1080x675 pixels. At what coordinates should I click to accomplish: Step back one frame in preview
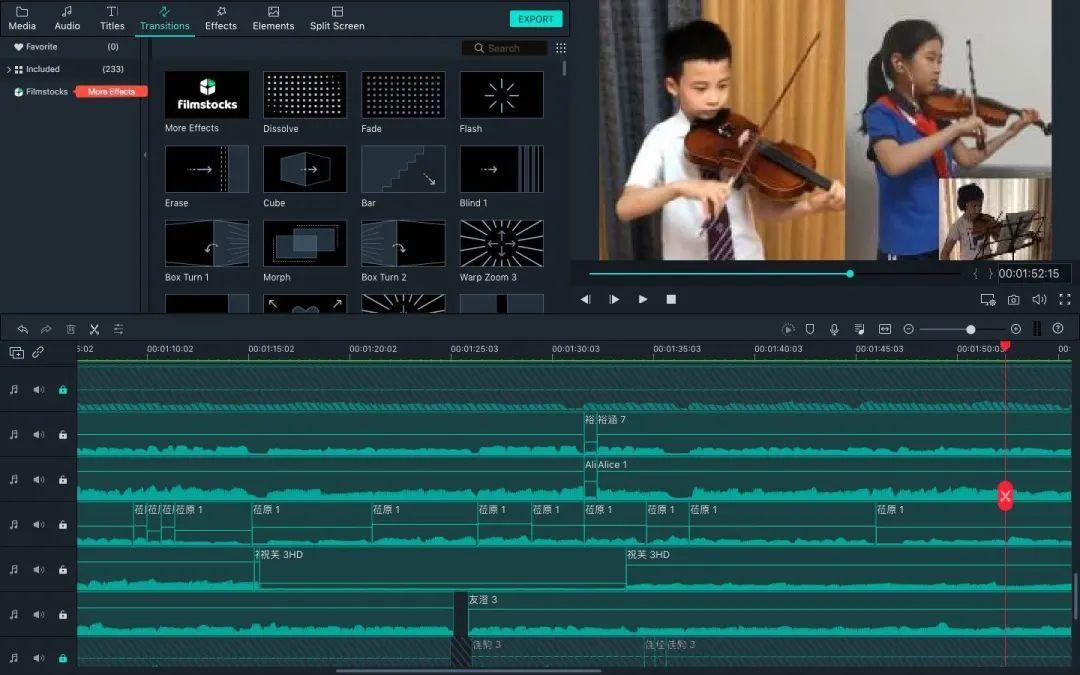tap(585, 299)
